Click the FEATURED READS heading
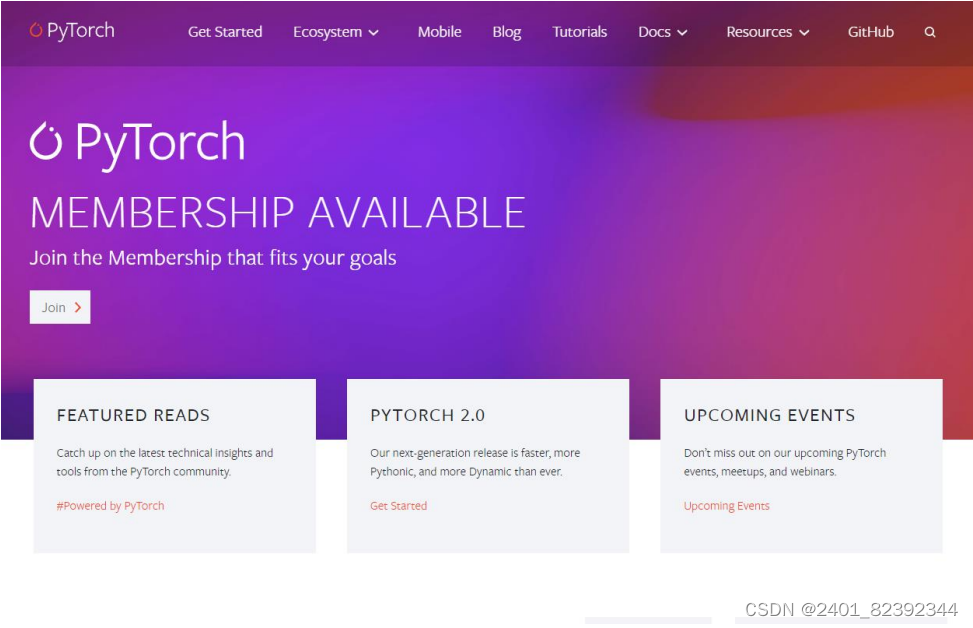 point(133,415)
